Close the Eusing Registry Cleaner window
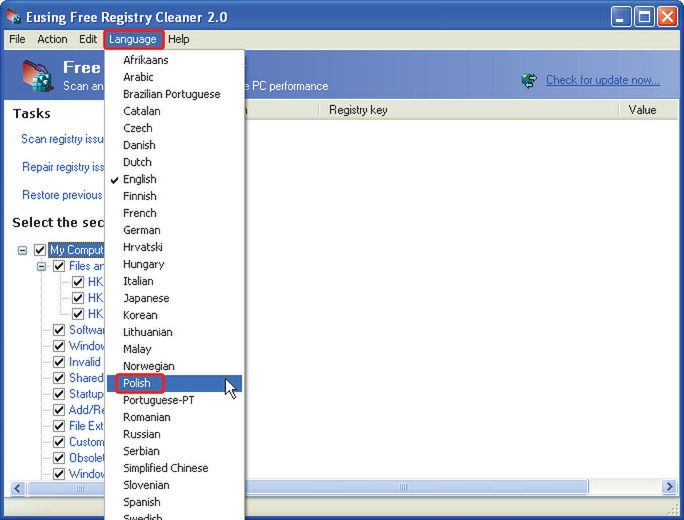684x520 pixels. pos(667,17)
